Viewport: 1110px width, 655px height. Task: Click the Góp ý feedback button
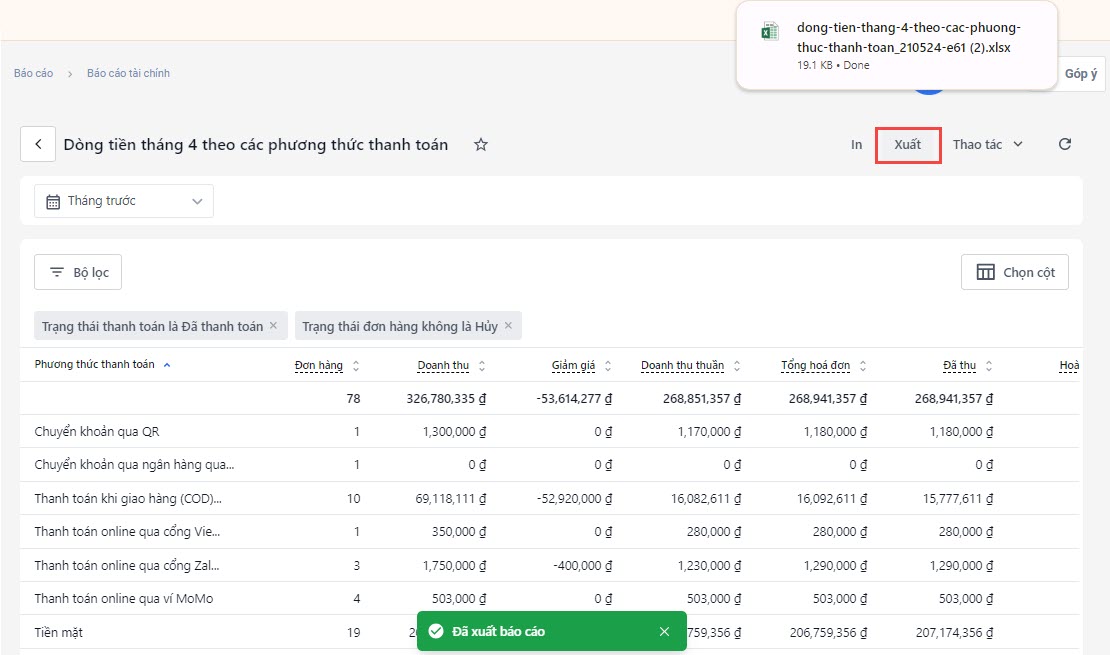(x=1080, y=74)
